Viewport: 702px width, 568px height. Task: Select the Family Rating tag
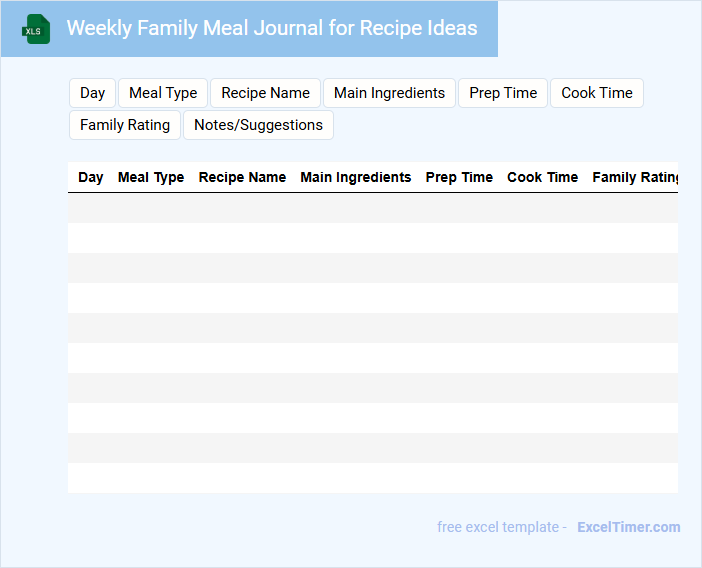[x=125, y=125]
